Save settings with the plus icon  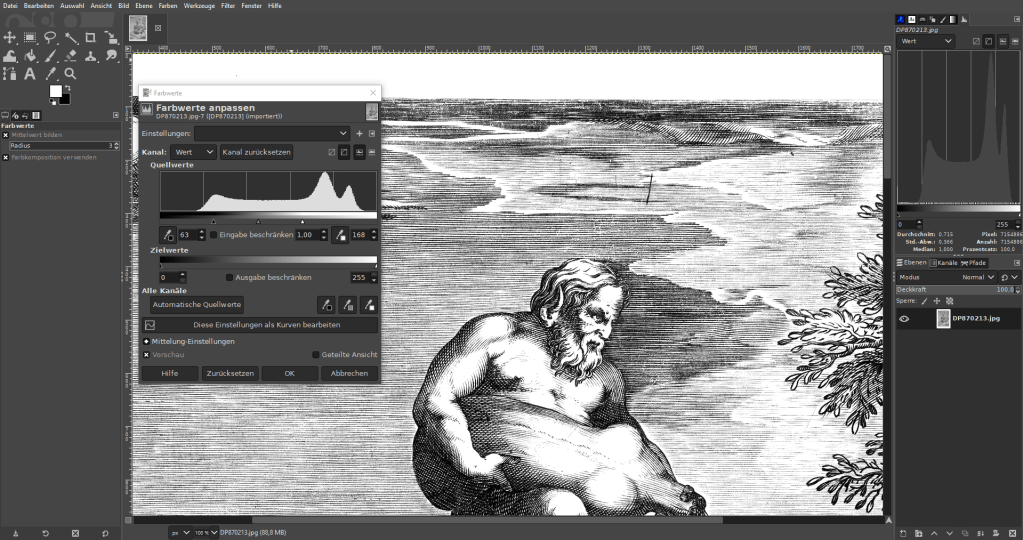click(x=359, y=133)
